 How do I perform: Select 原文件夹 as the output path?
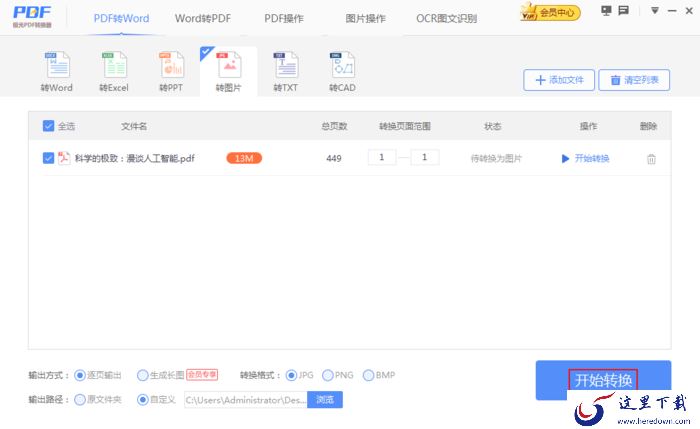point(80,400)
